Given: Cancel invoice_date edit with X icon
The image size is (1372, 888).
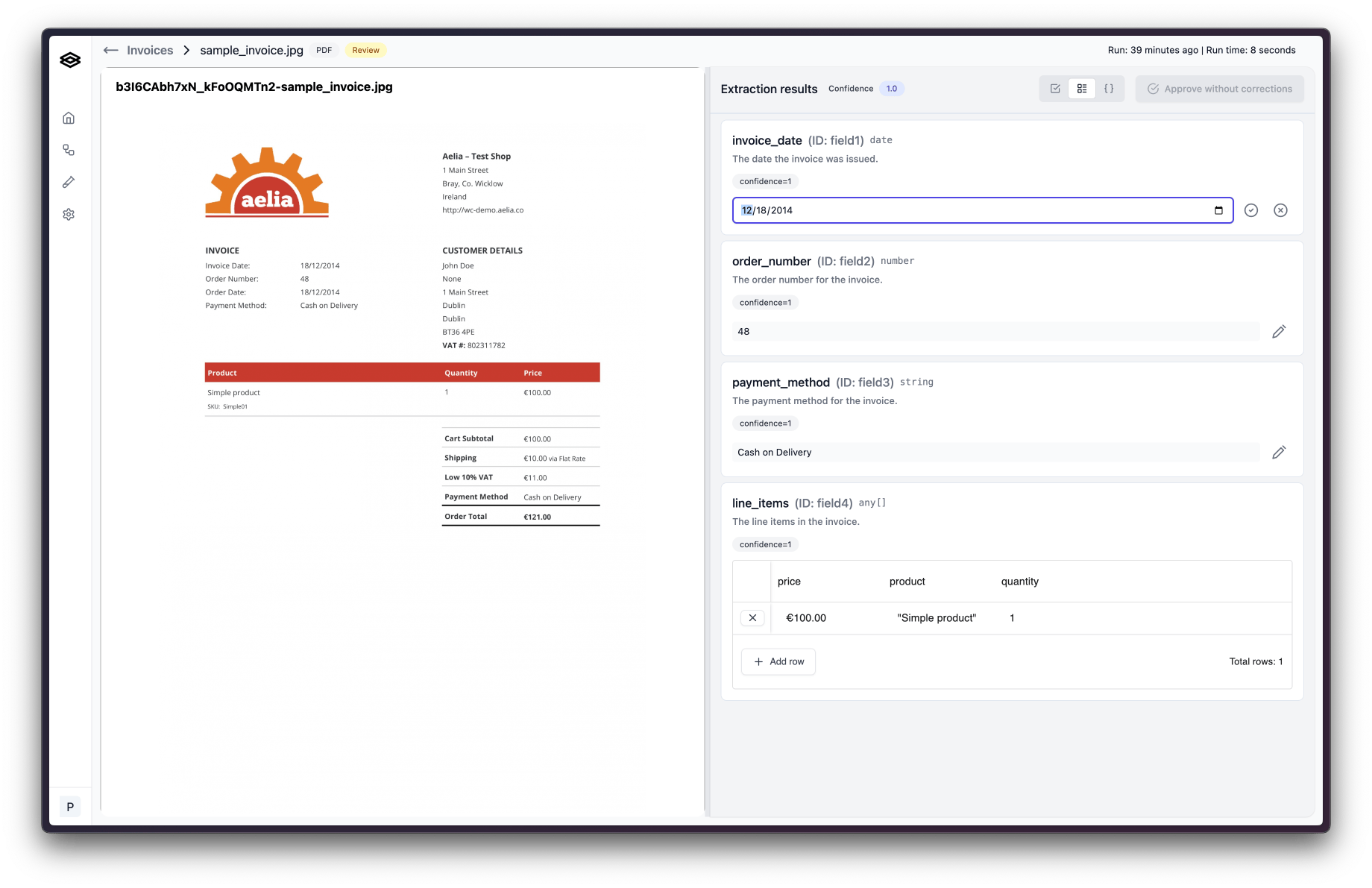Looking at the screenshot, I should (x=1280, y=210).
